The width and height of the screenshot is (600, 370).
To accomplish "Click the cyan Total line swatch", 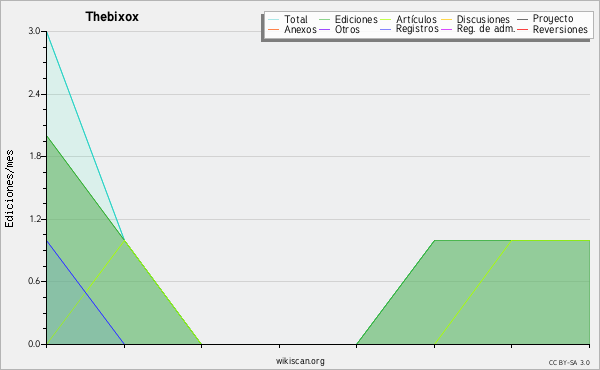I will pyautogui.click(x=273, y=20).
